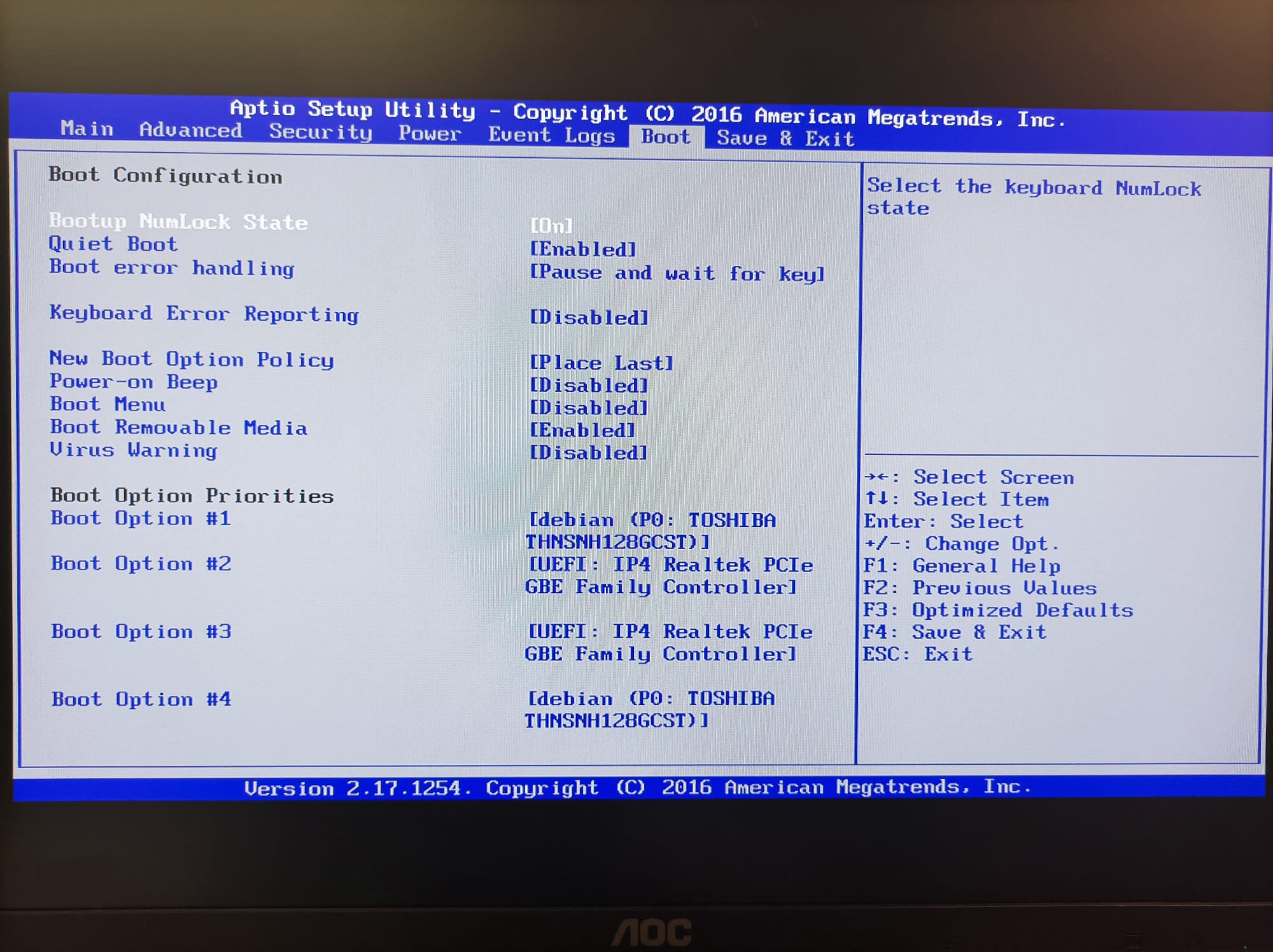This screenshot has height=952, width=1273.
Task: Change Boot Option #2 UEFI Realtek value
Action: (x=669, y=575)
